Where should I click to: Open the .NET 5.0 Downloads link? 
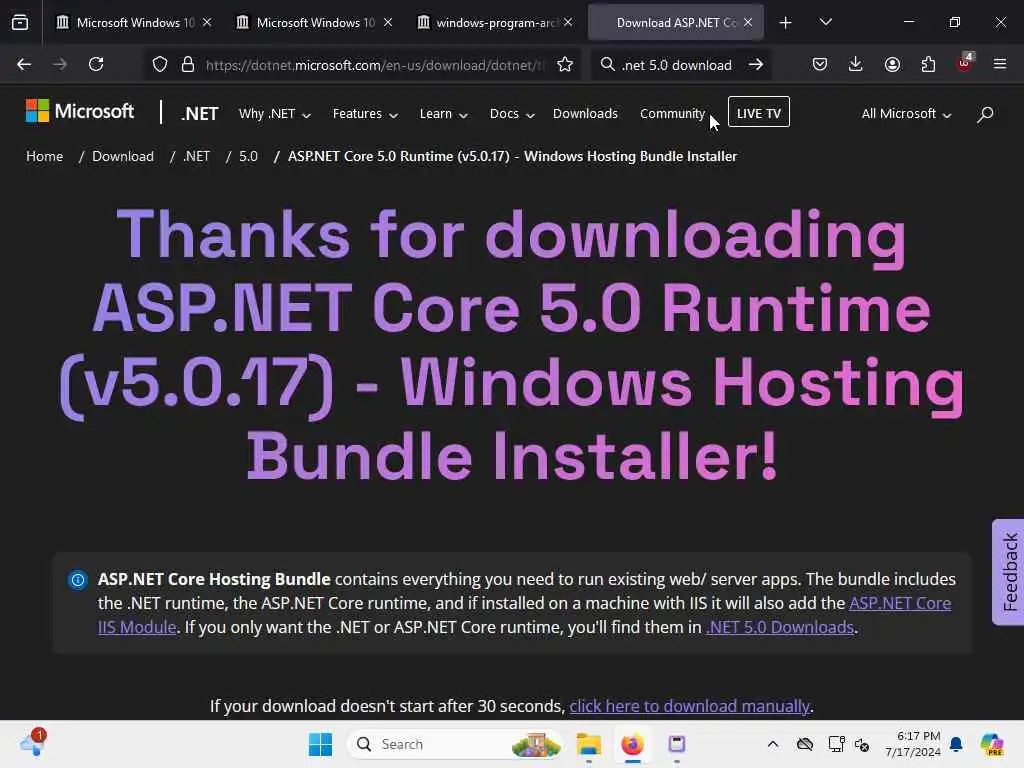tap(780, 627)
